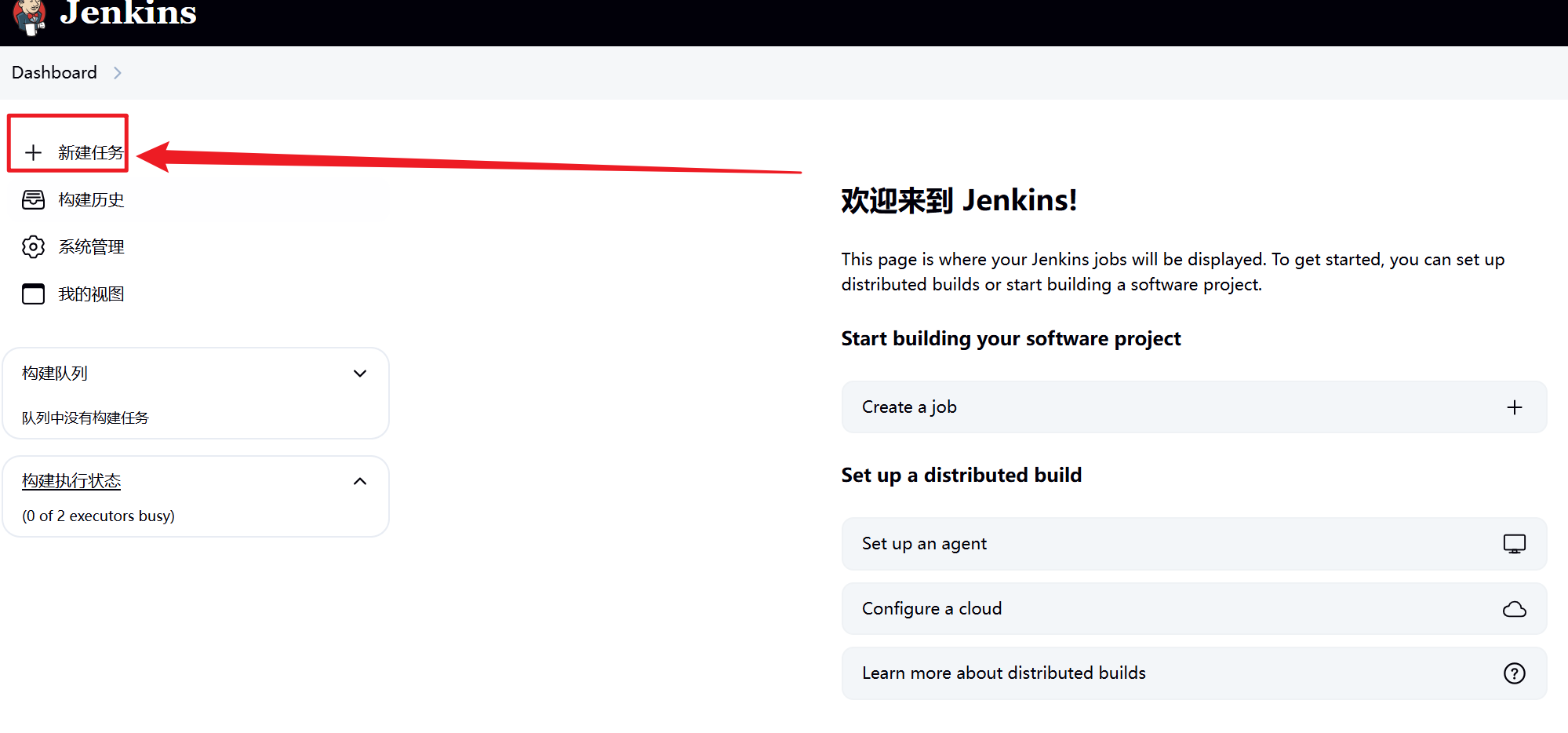The width and height of the screenshot is (1568, 733).
Task: Click the 构建队列 panel heading
Action: (x=55, y=373)
